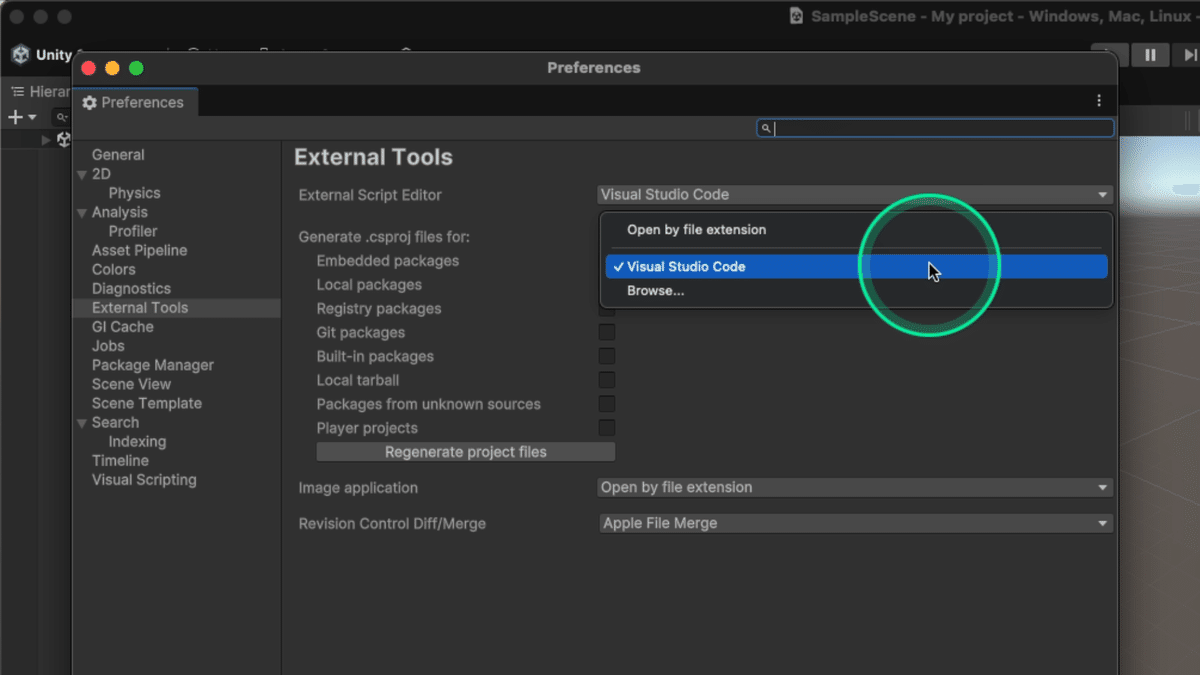The width and height of the screenshot is (1200, 675).
Task: Click the Local packages label
Action: pos(369,285)
